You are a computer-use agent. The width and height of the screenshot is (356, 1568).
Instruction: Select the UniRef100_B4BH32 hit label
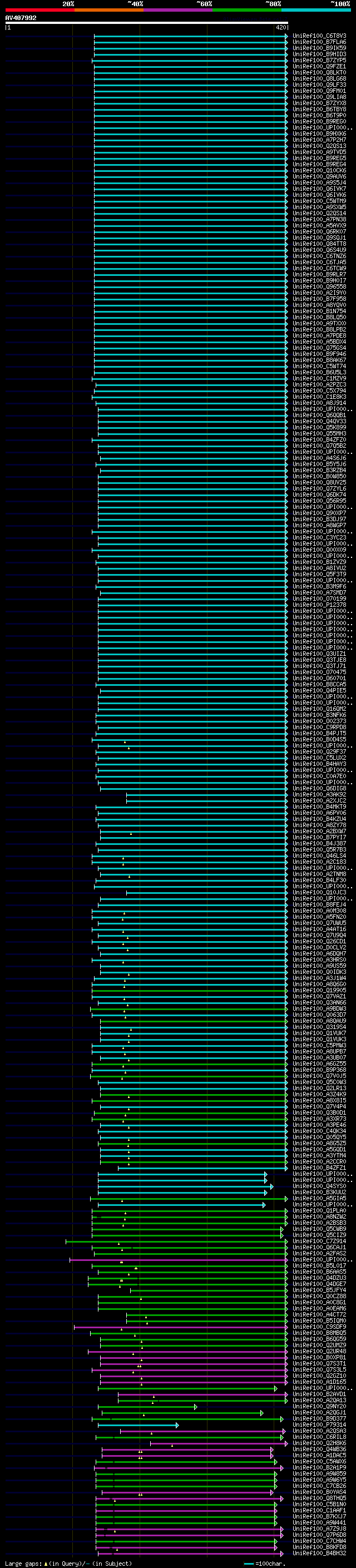319,1554
